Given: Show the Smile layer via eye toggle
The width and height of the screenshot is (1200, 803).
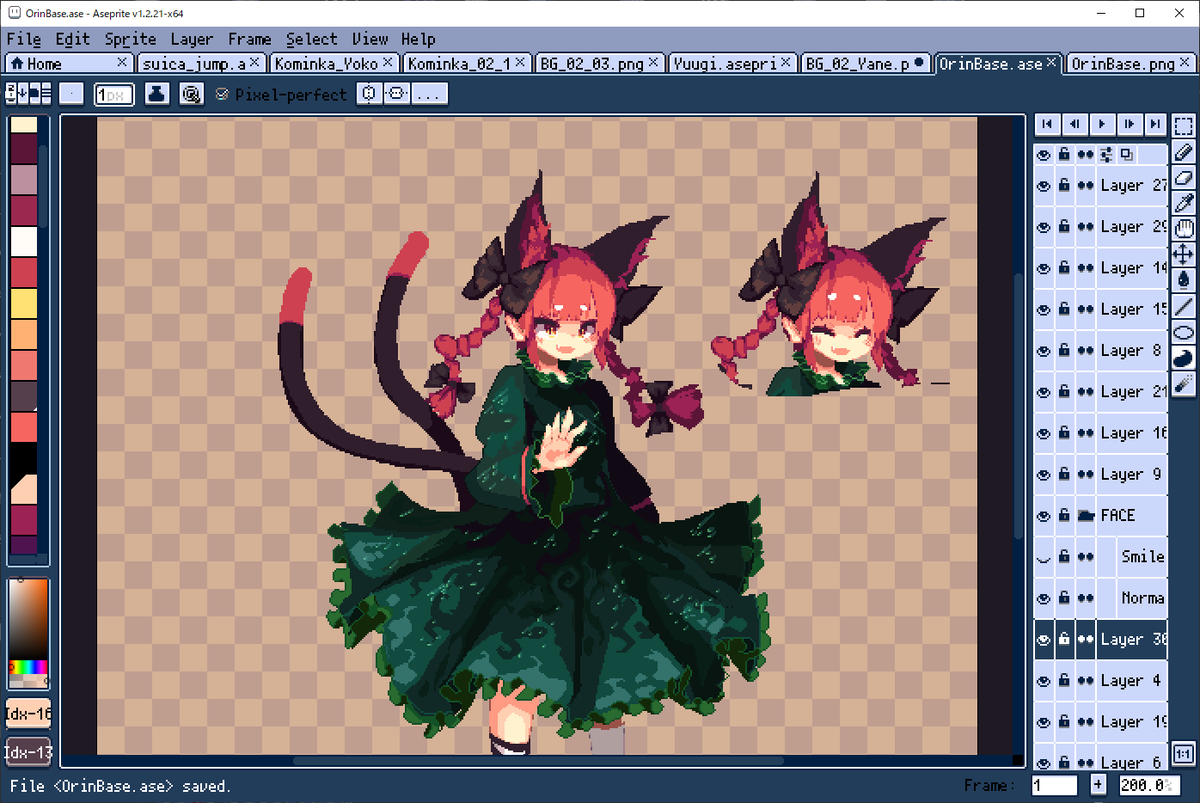Looking at the screenshot, I should click(1044, 557).
